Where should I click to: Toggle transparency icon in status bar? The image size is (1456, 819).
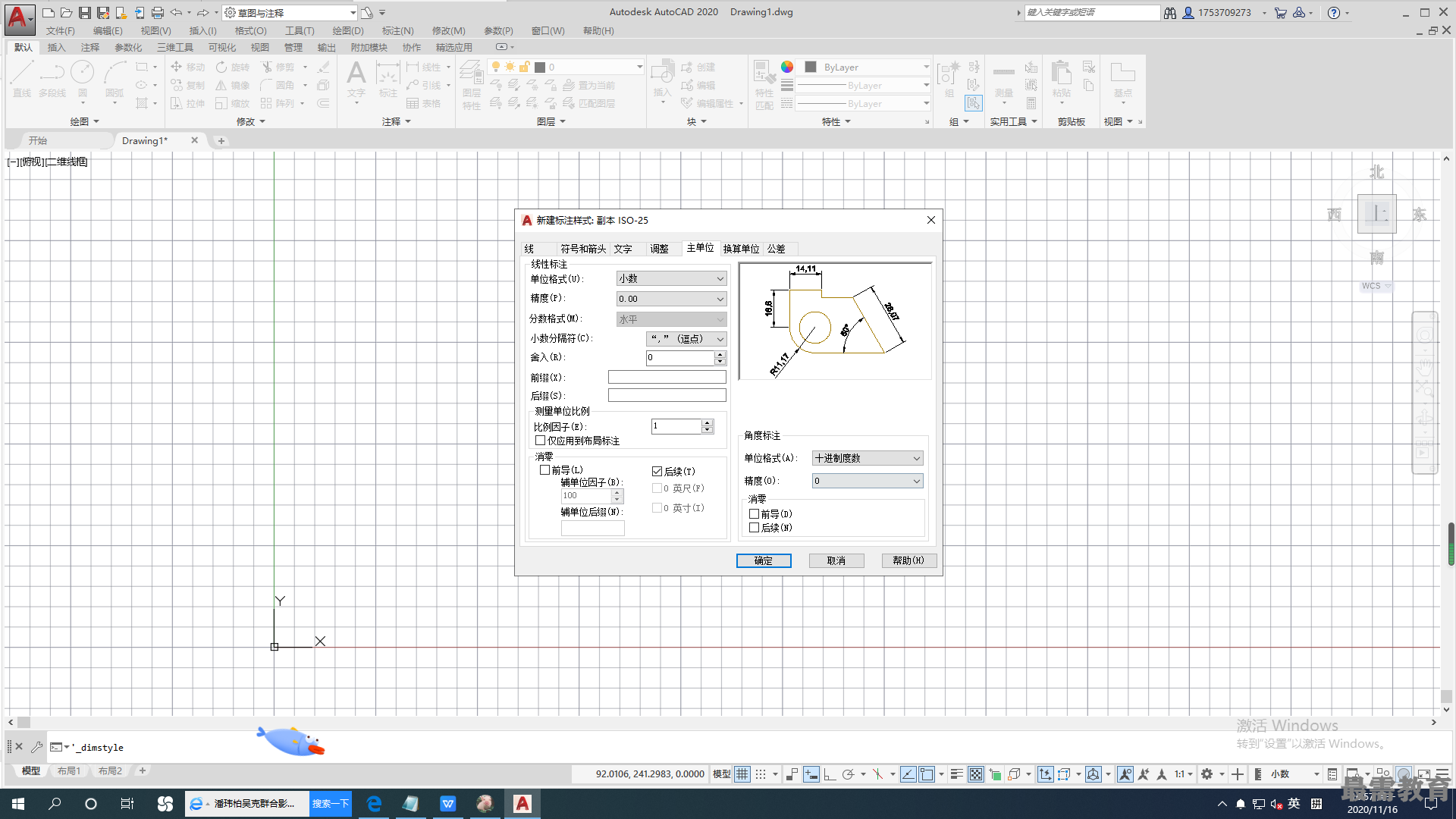point(976,774)
